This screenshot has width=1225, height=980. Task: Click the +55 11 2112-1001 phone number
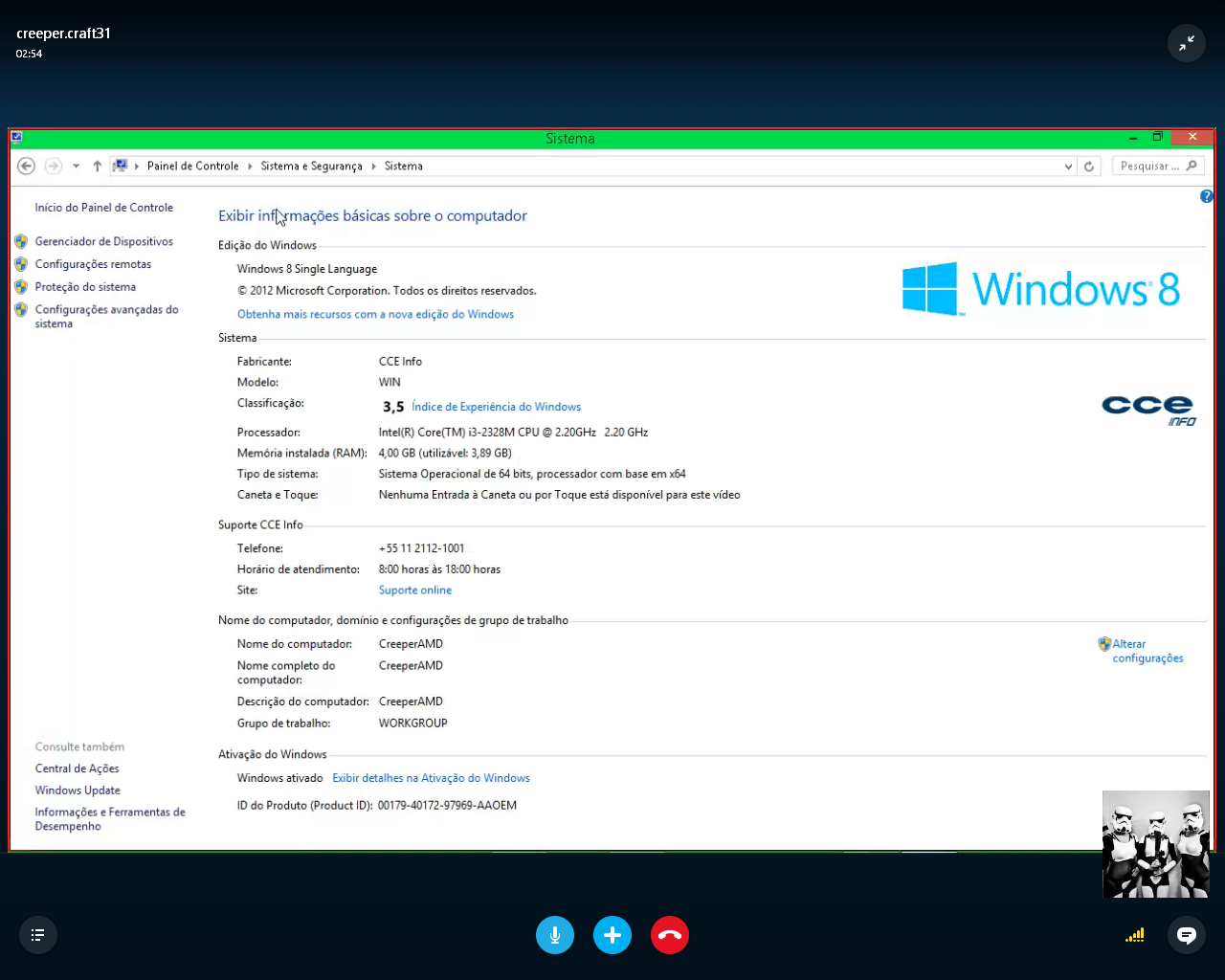pos(421,548)
